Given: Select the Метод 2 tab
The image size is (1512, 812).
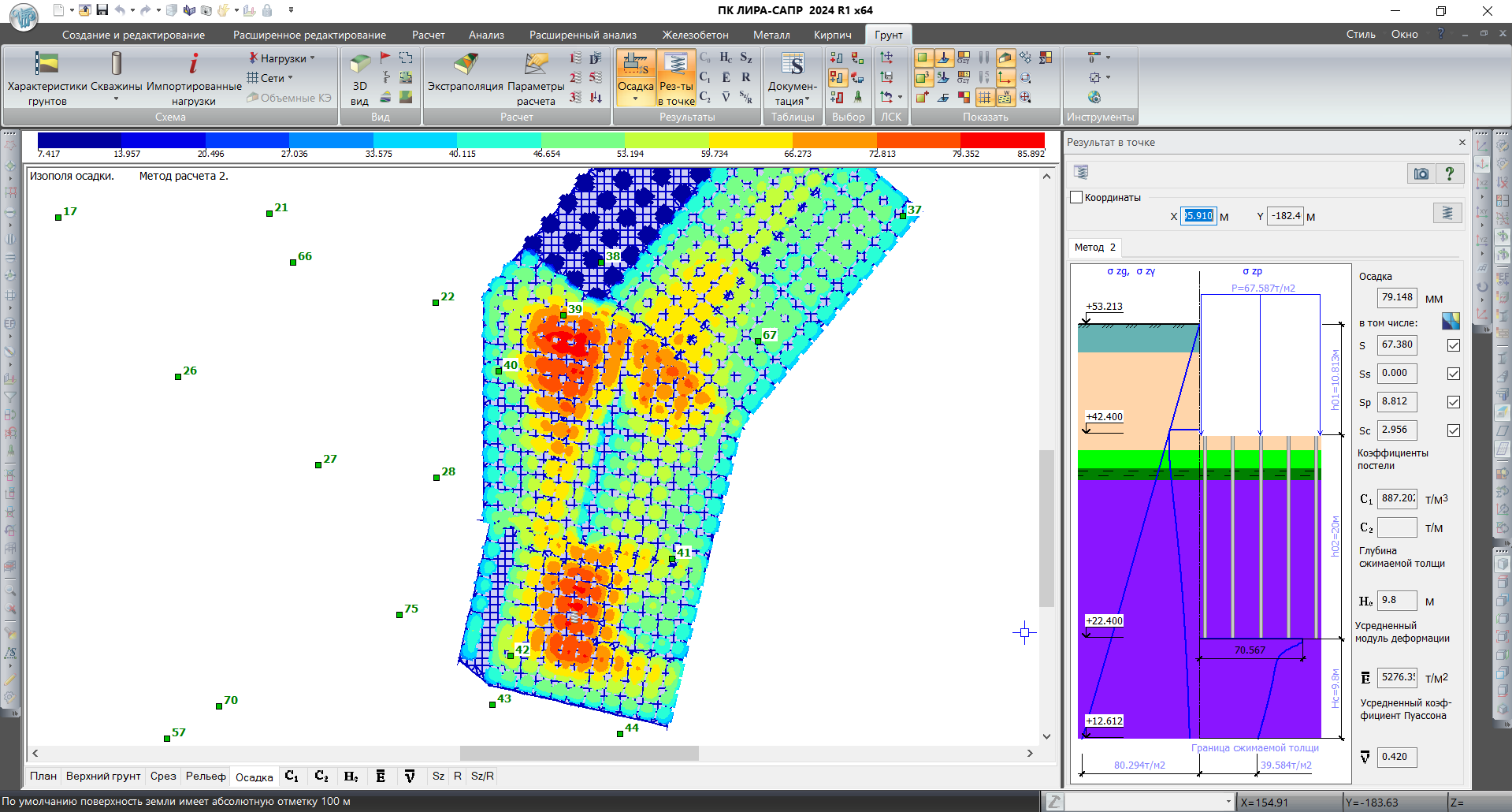Looking at the screenshot, I should coord(1094,248).
